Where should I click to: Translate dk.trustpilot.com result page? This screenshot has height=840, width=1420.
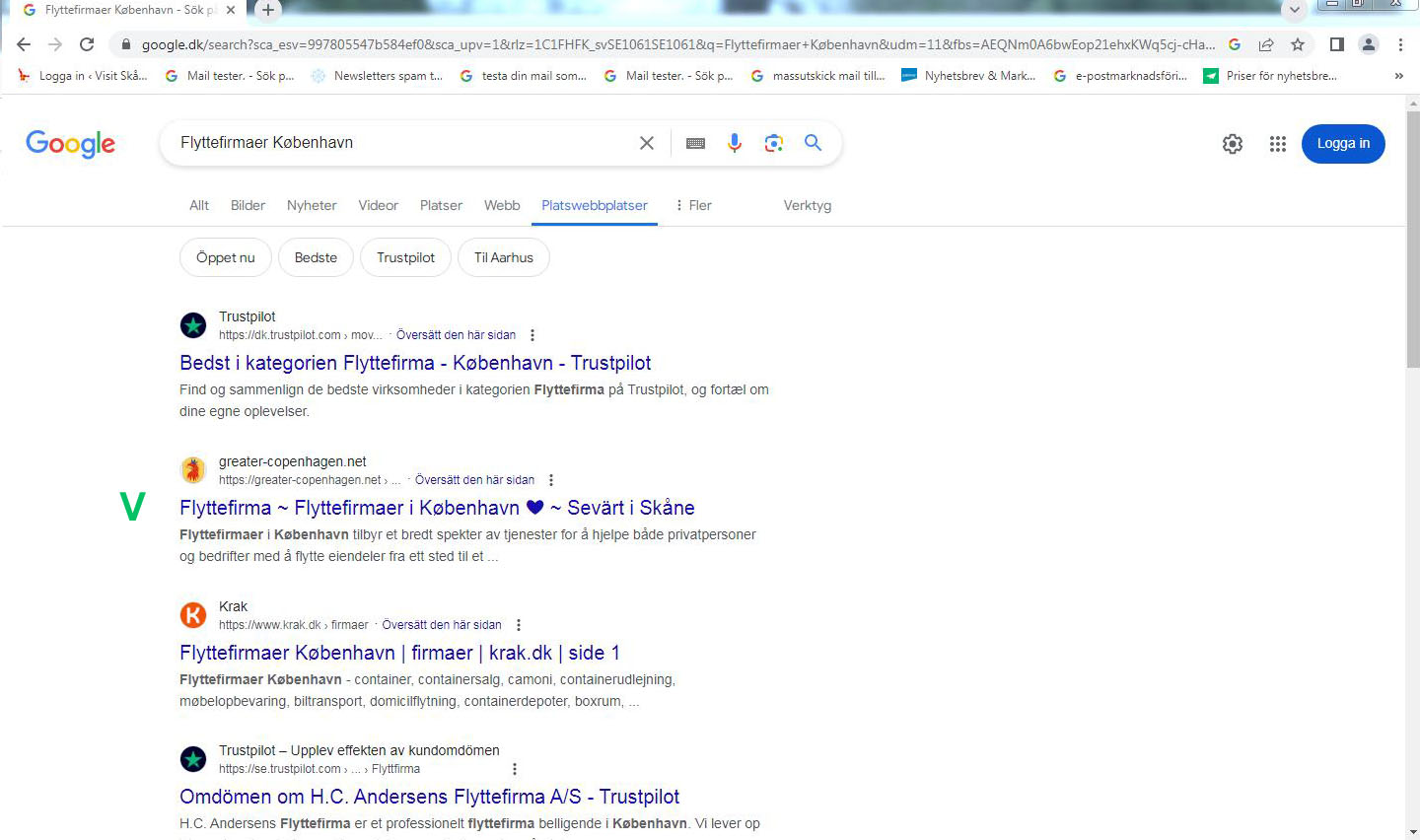(456, 335)
